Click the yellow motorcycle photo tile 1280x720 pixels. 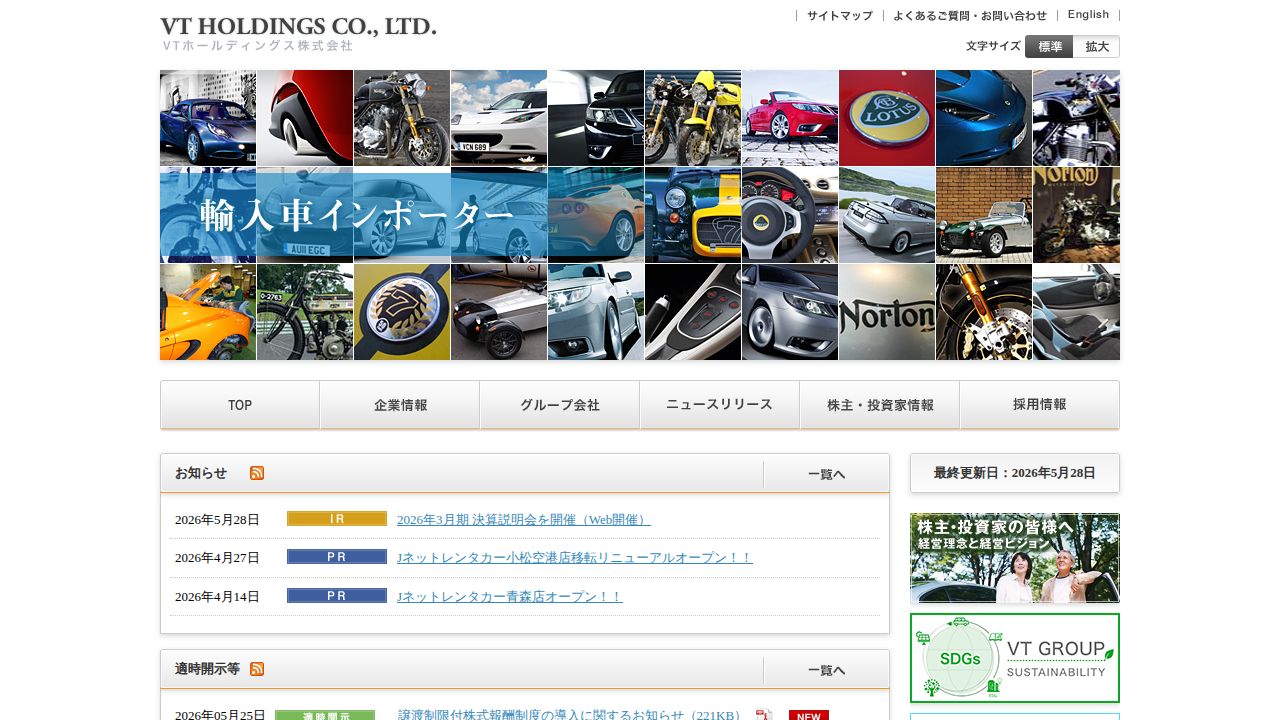(x=693, y=118)
